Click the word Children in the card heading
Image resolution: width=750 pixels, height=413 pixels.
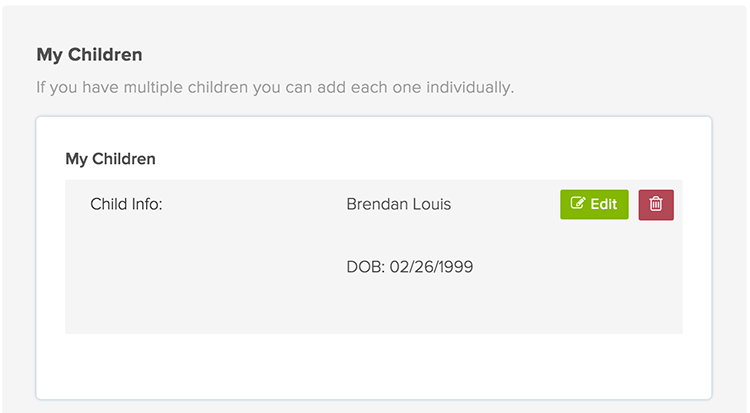[x=124, y=158]
